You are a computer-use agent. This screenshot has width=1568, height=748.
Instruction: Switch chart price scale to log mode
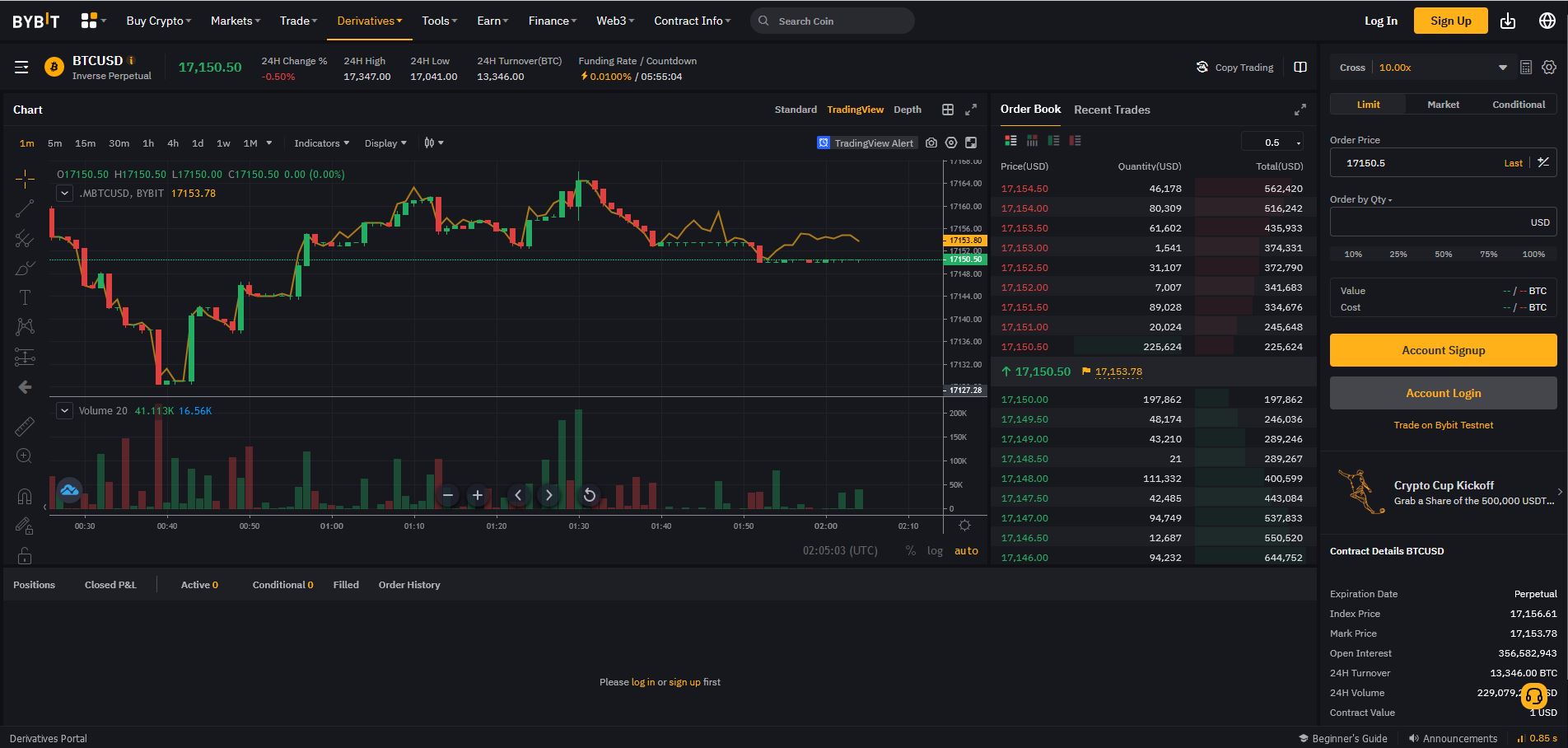point(935,550)
